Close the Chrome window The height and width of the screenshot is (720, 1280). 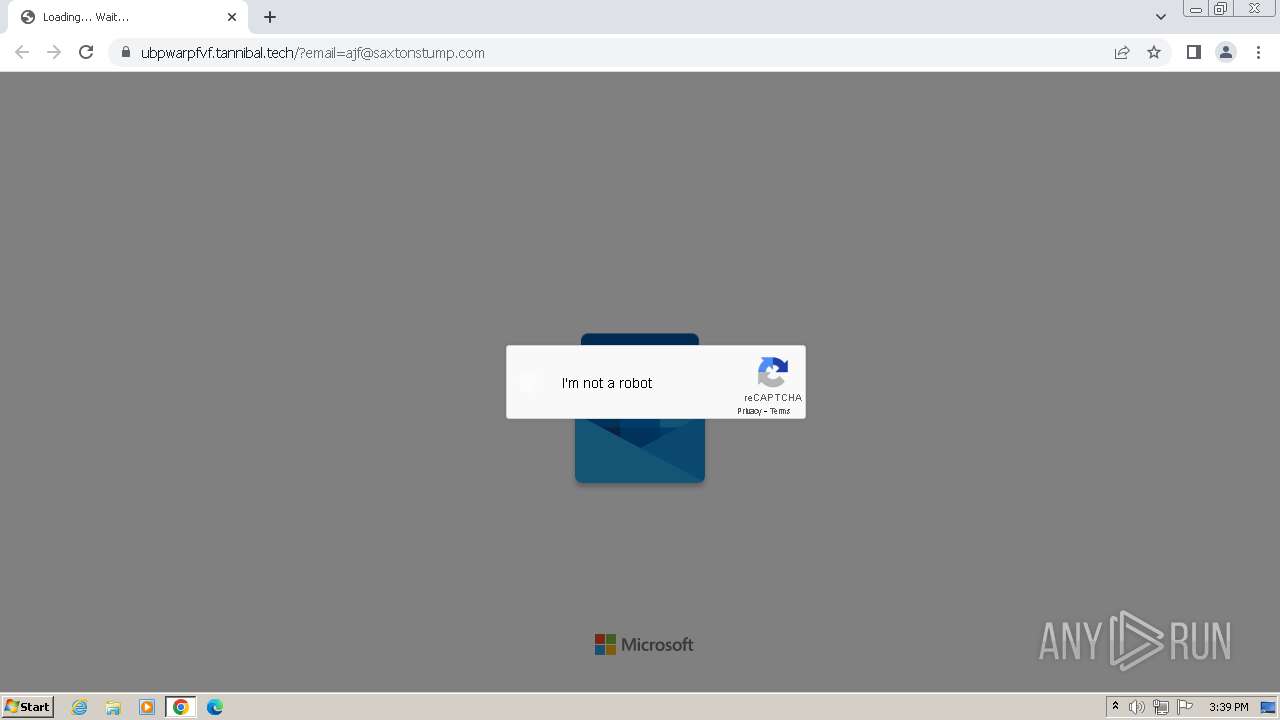(1254, 9)
